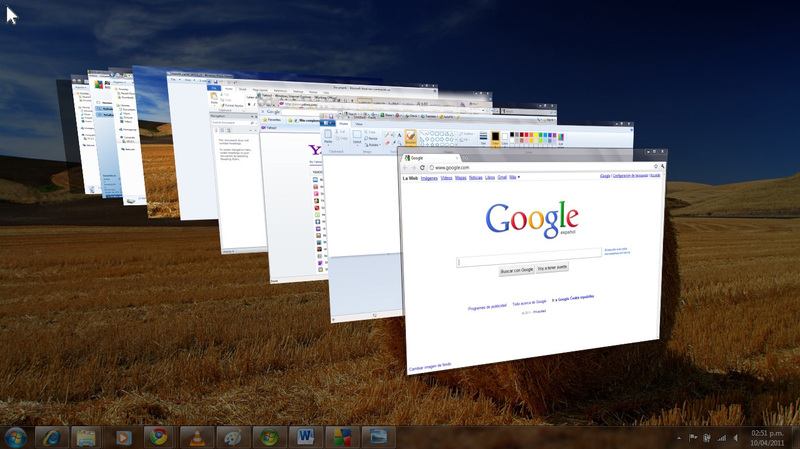This screenshot has height=449, width=800.
Task: Click Chrome's reload button
Action: tap(422, 167)
